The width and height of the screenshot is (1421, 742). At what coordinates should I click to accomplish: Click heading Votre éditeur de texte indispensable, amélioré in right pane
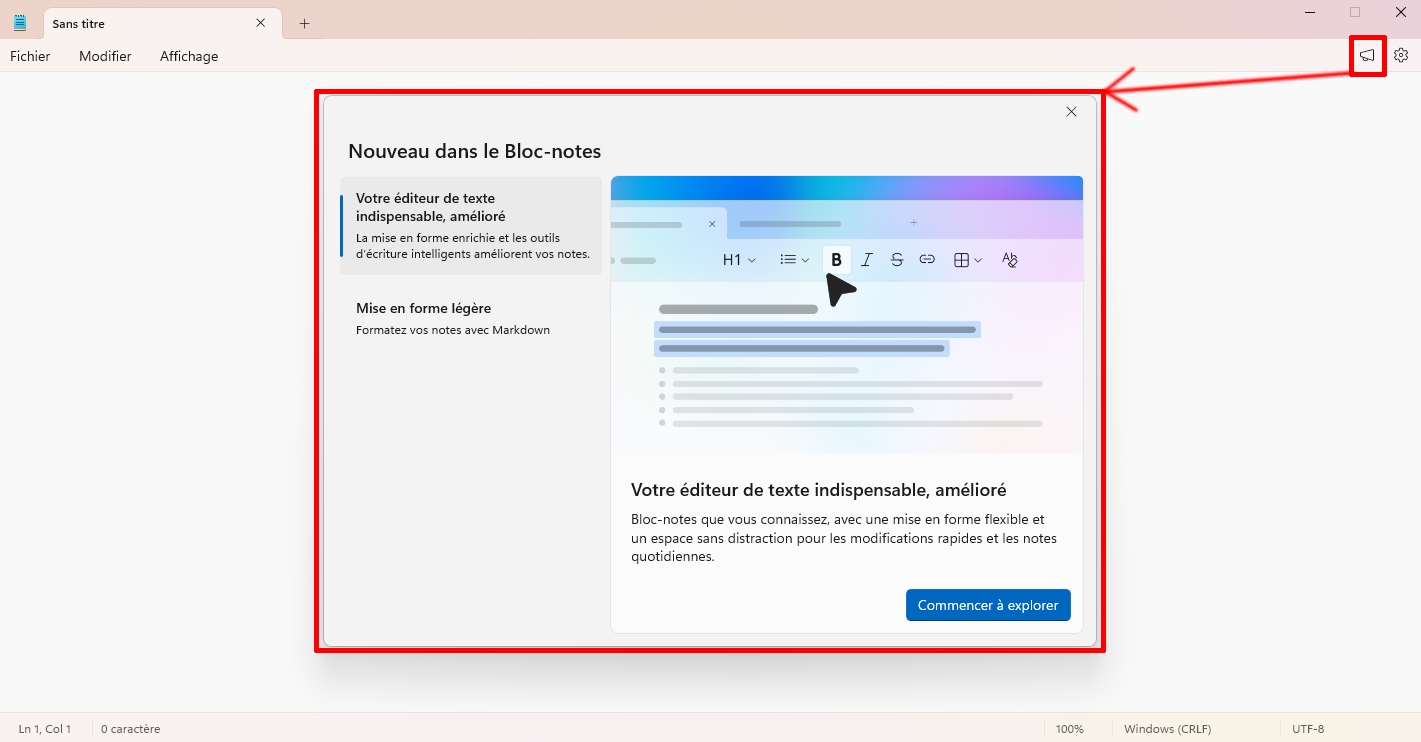tap(819, 490)
